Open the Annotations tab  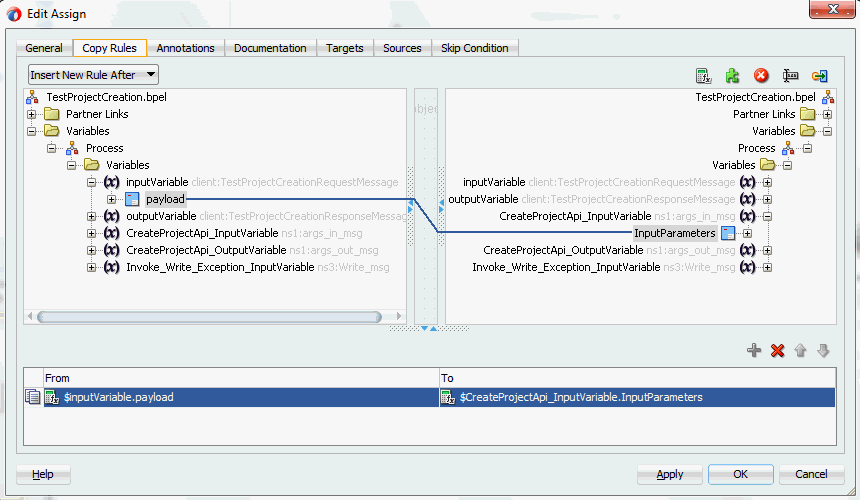[x=185, y=48]
